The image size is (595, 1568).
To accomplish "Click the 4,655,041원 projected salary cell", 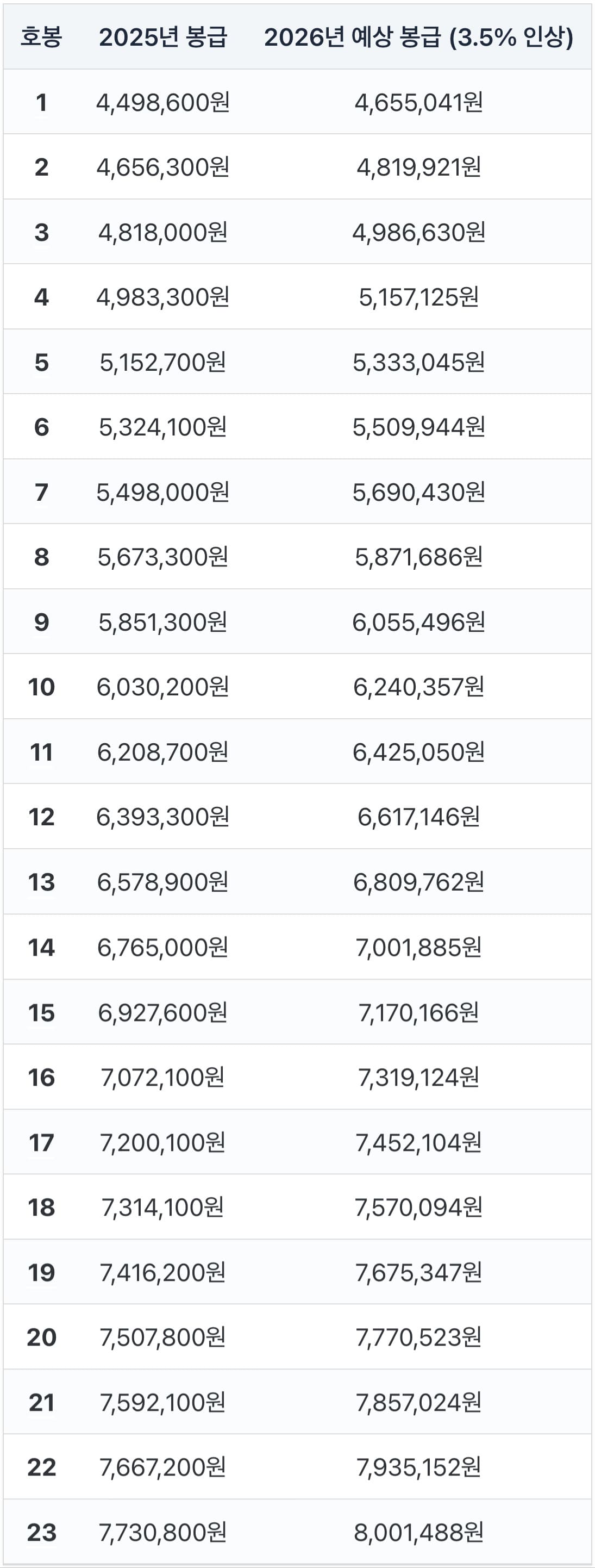I will 418,102.
